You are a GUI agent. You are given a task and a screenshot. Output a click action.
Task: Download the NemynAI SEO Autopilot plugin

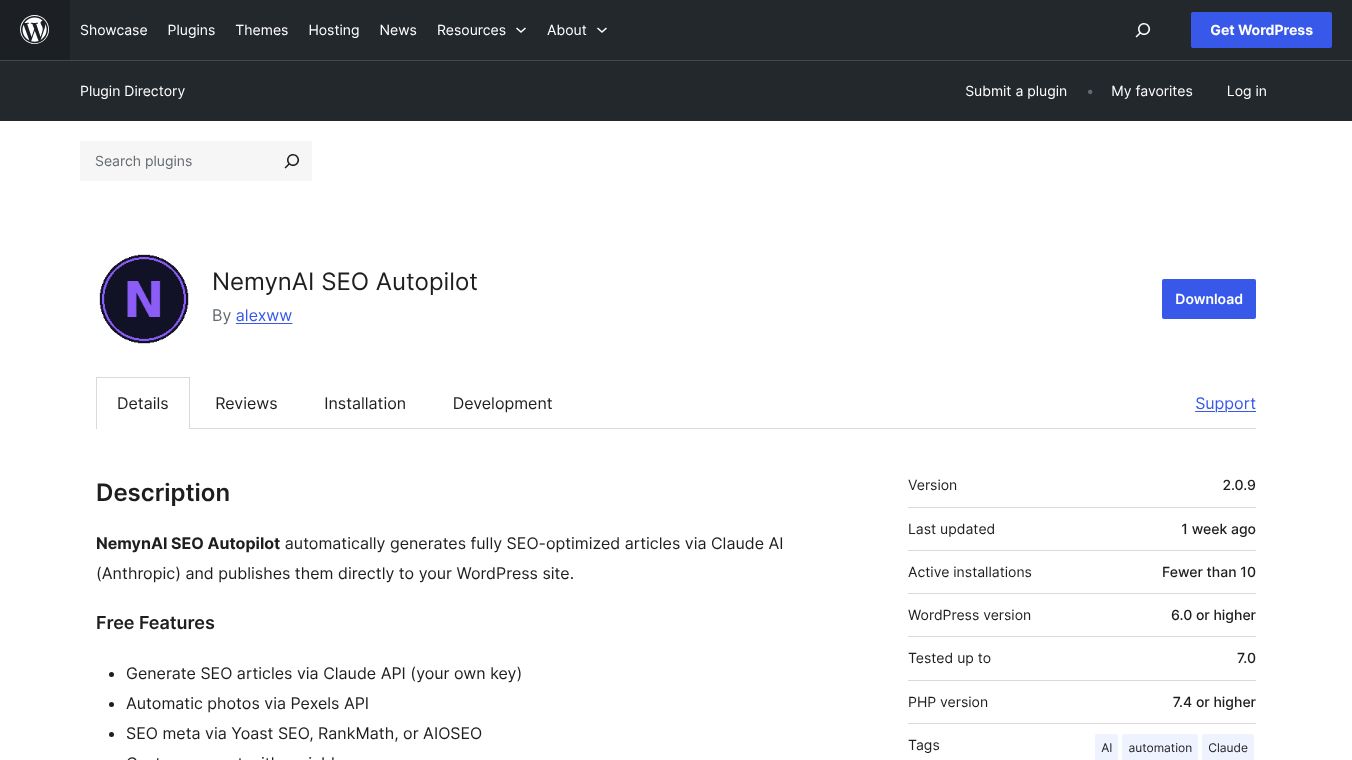click(1209, 299)
